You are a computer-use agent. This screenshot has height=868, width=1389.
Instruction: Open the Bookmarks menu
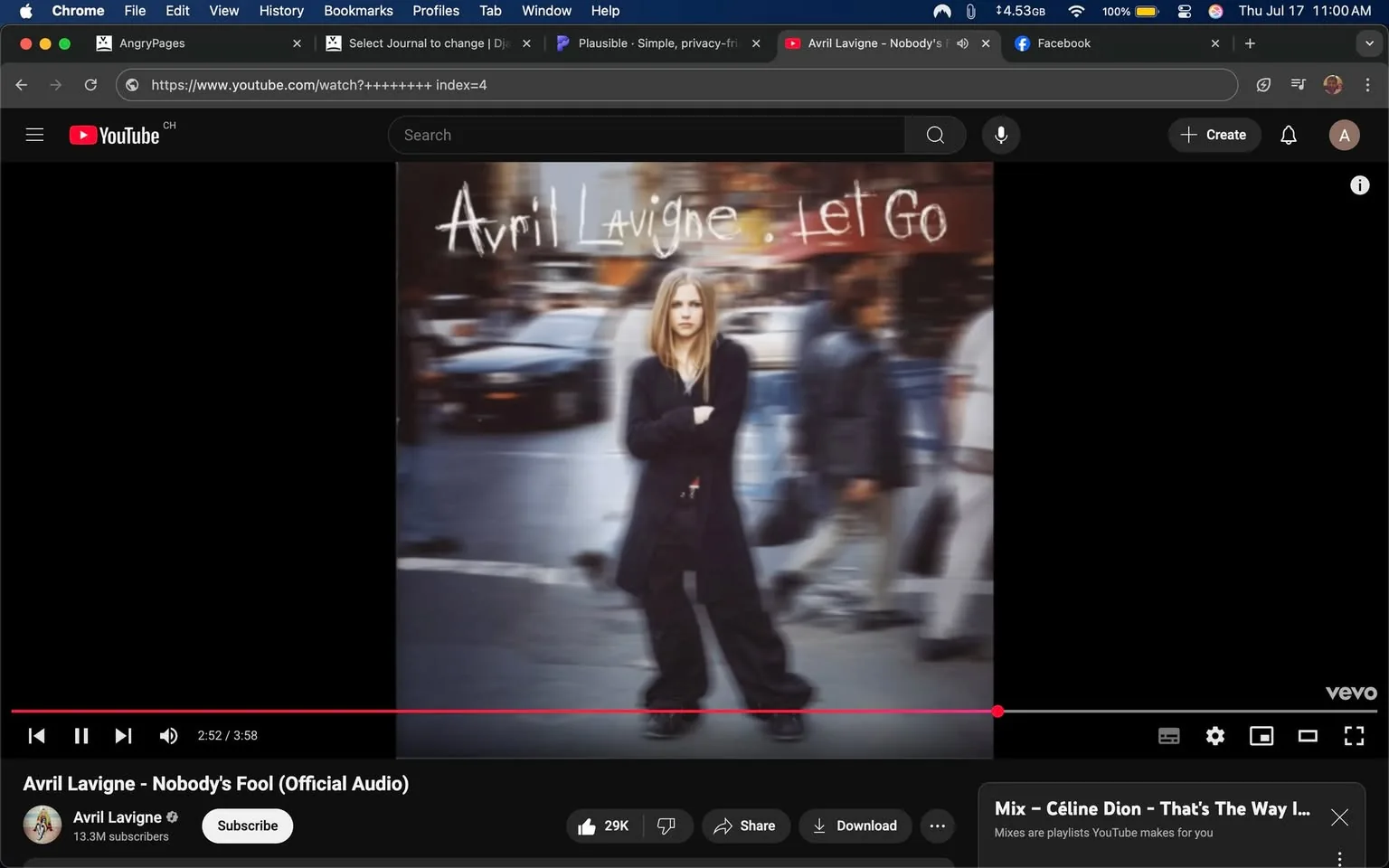pyautogui.click(x=358, y=11)
